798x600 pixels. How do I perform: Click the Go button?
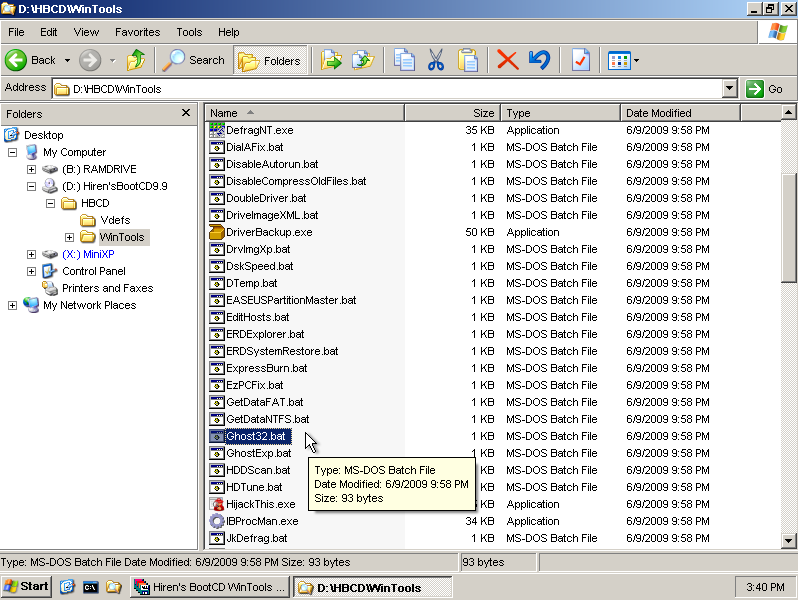764,89
